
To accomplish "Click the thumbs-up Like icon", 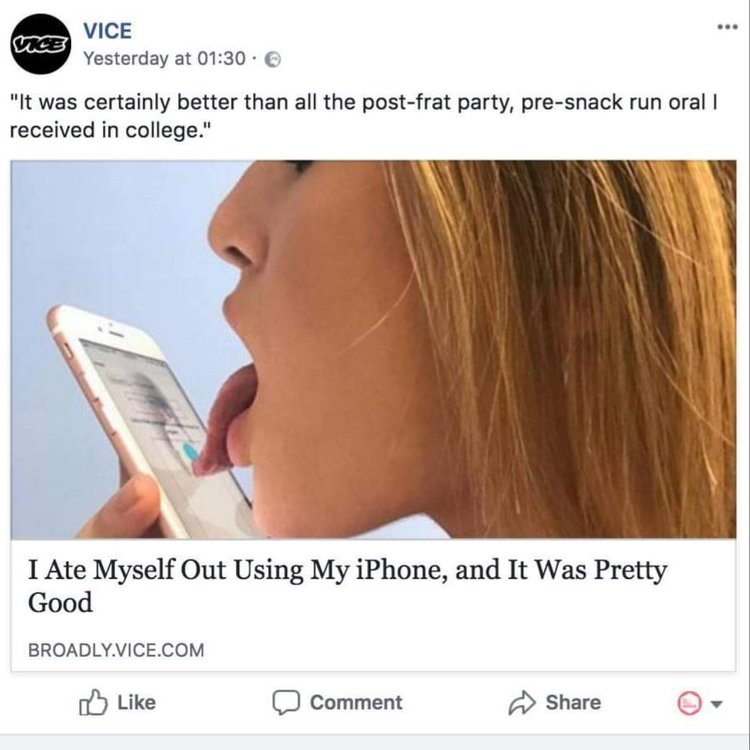I will (x=92, y=703).
